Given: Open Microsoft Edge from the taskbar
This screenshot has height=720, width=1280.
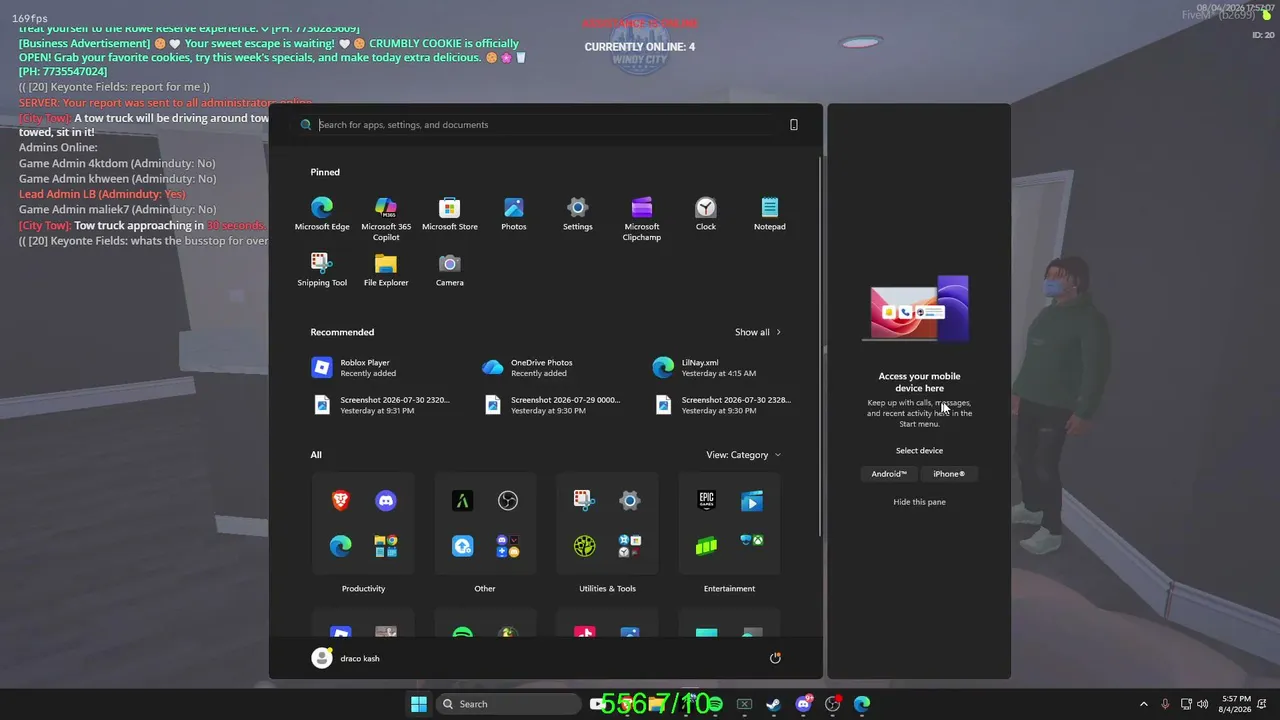Looking at the screenshot, I should tap(862, 704).
